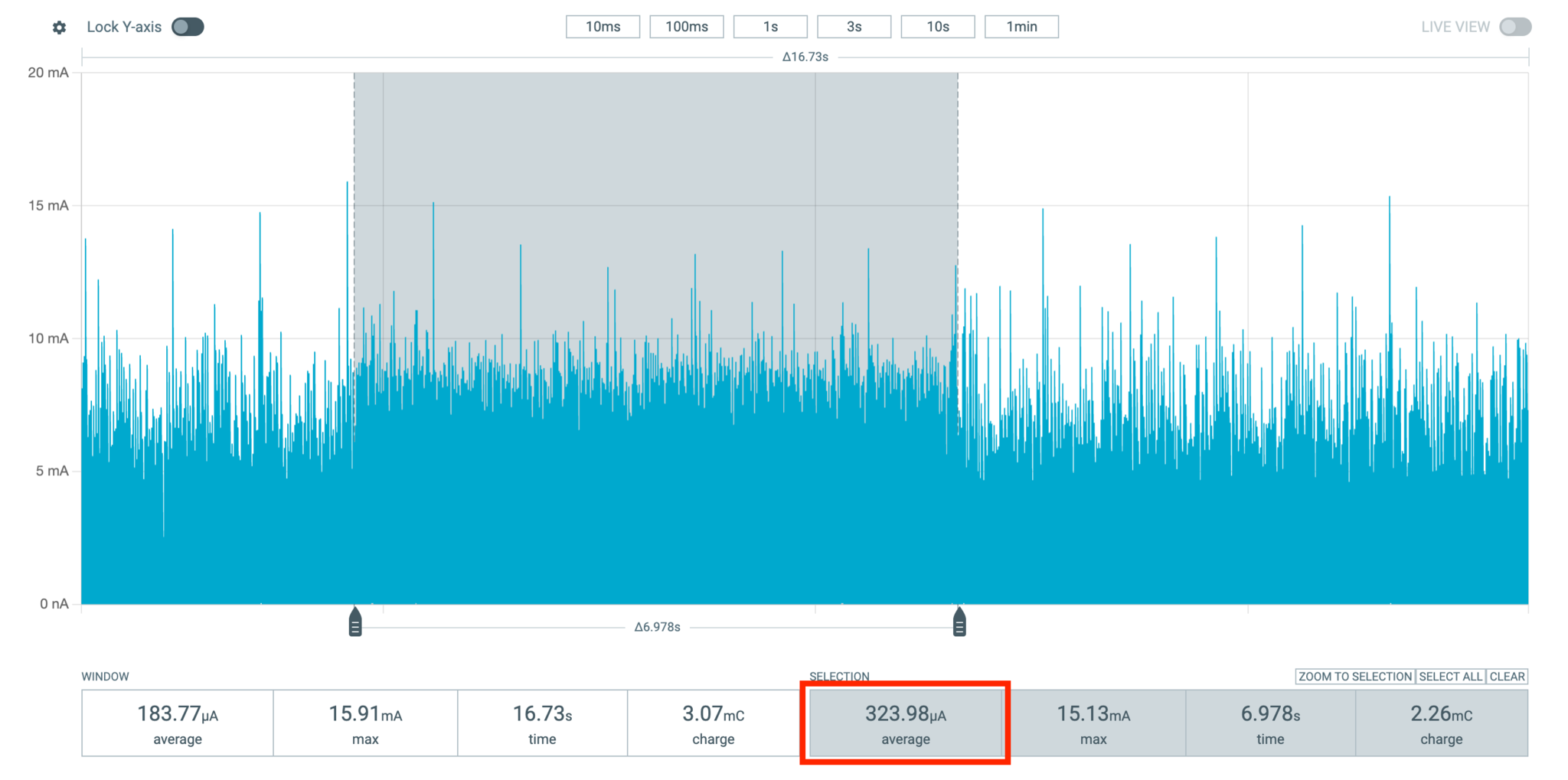
Task: Click the selection max 15.13mA box
Action: [1093, 723]
